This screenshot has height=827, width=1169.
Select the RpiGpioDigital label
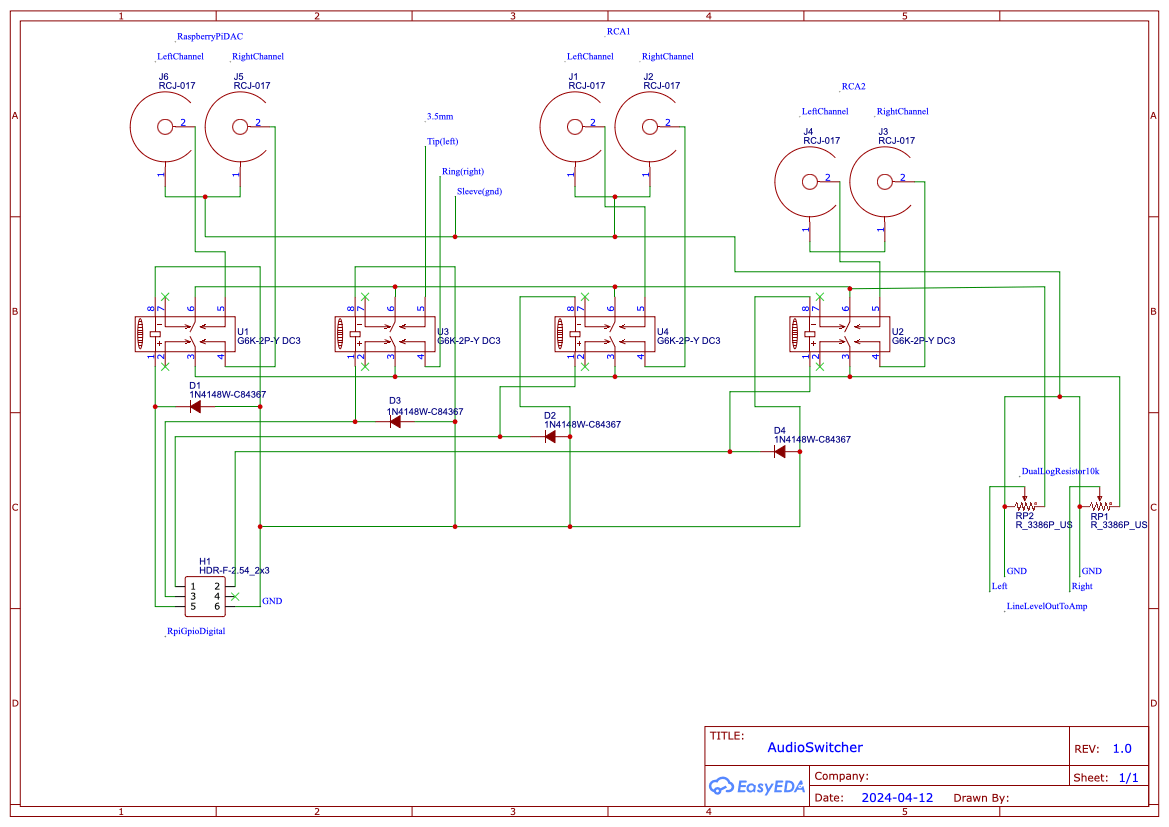point(196,631)
